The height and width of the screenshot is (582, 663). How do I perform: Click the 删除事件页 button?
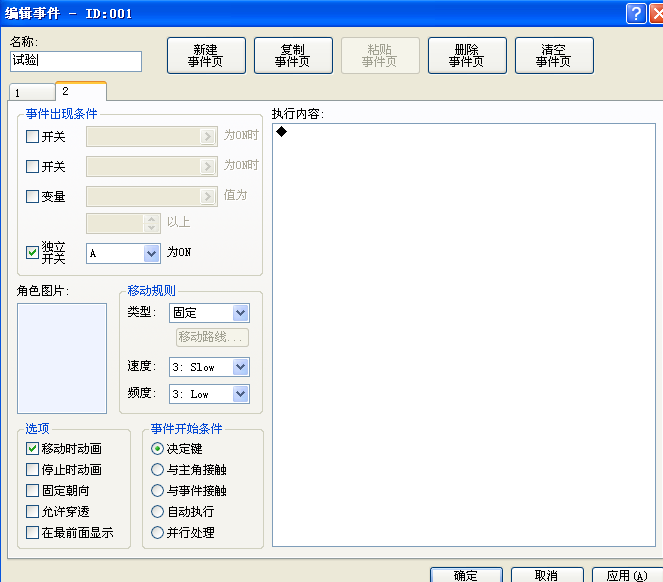(x=467, y=55)
